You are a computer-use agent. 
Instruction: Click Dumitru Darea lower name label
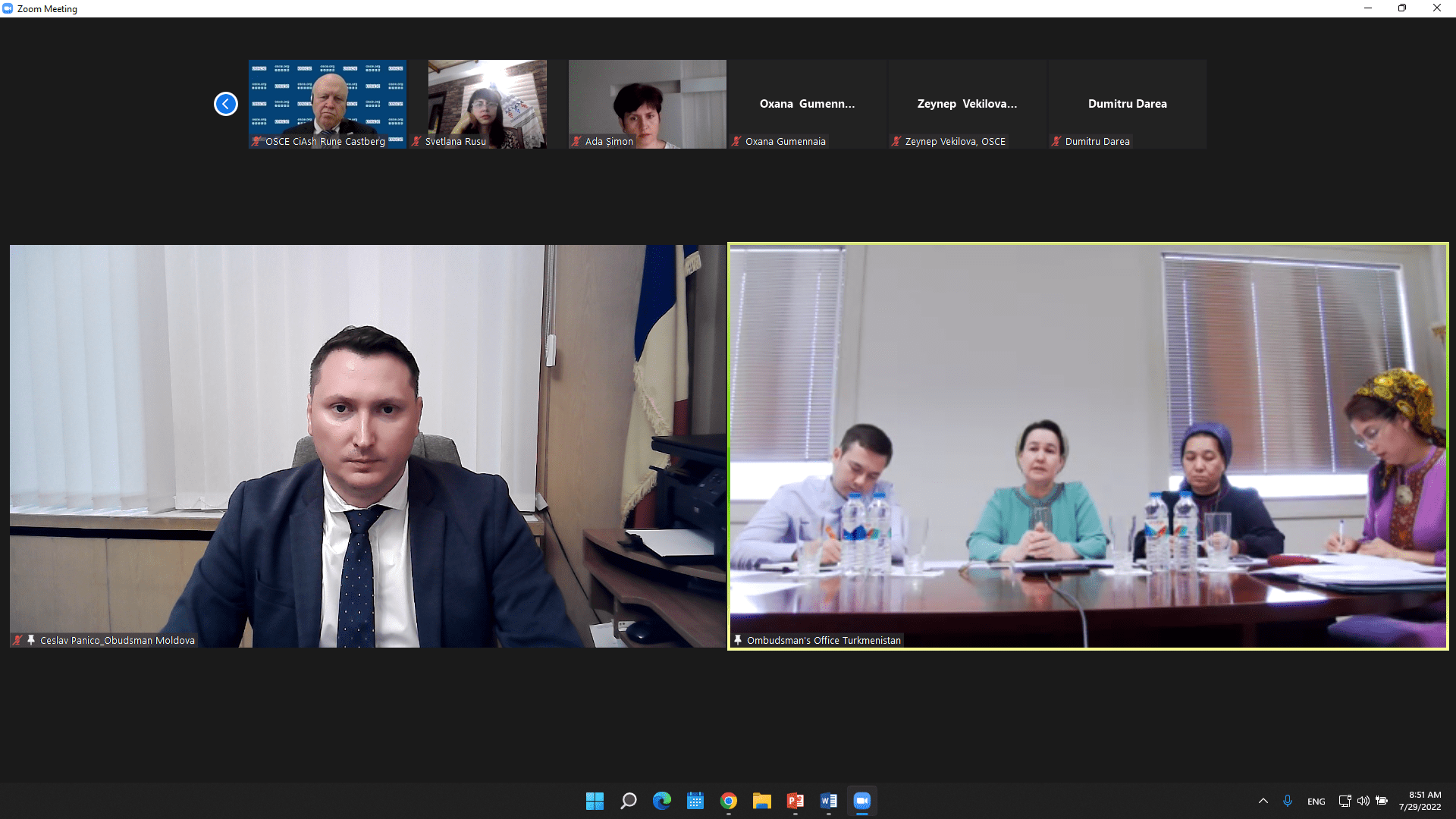pyautogui.click(x=1097, y=141)
